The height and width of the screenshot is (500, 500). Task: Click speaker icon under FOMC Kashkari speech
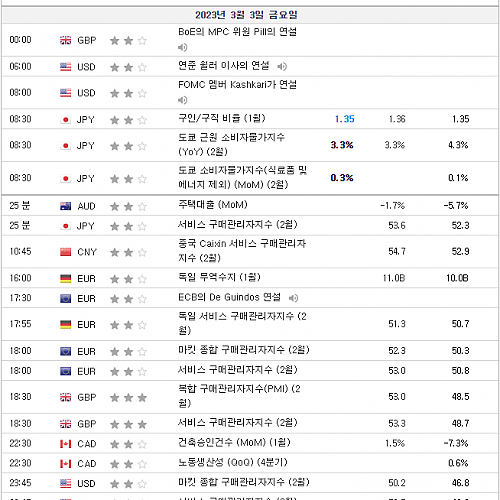tap(182, 100)
